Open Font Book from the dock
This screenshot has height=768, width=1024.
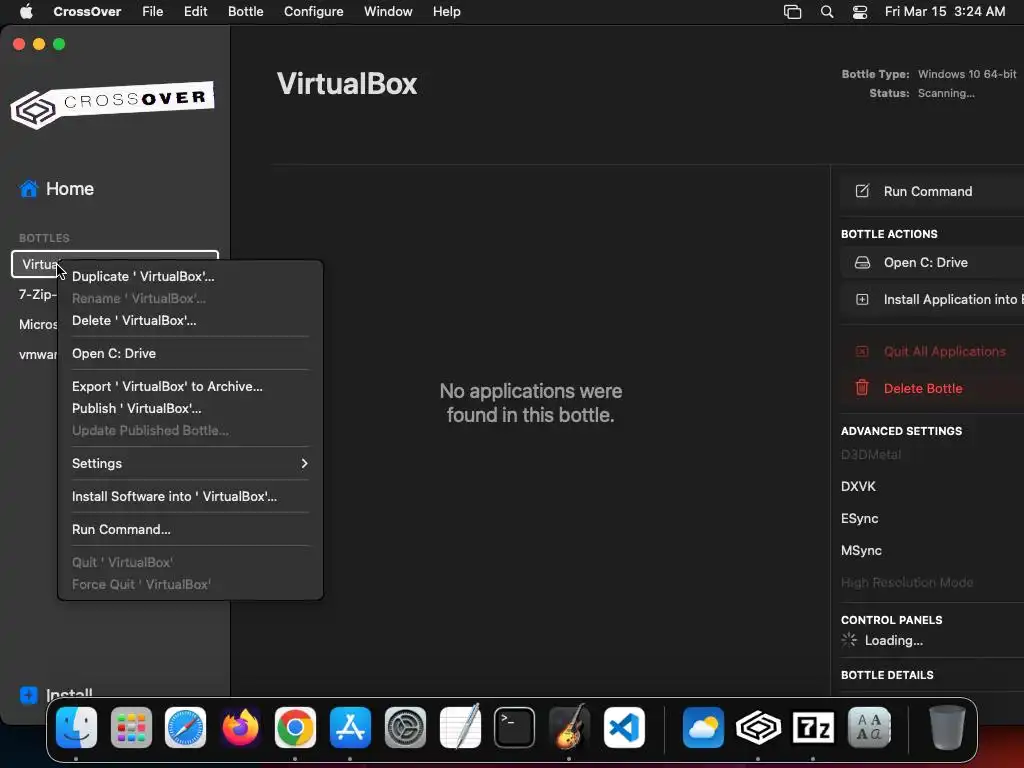tap(869, 728)
